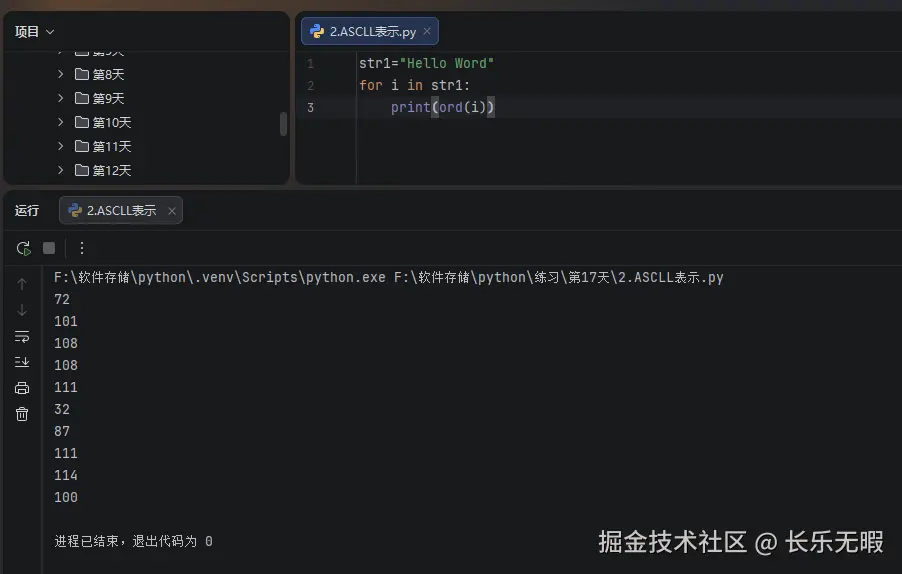This screenshot has height=574, width=902.
Task: Print the console output
Action: click(22, 388)
